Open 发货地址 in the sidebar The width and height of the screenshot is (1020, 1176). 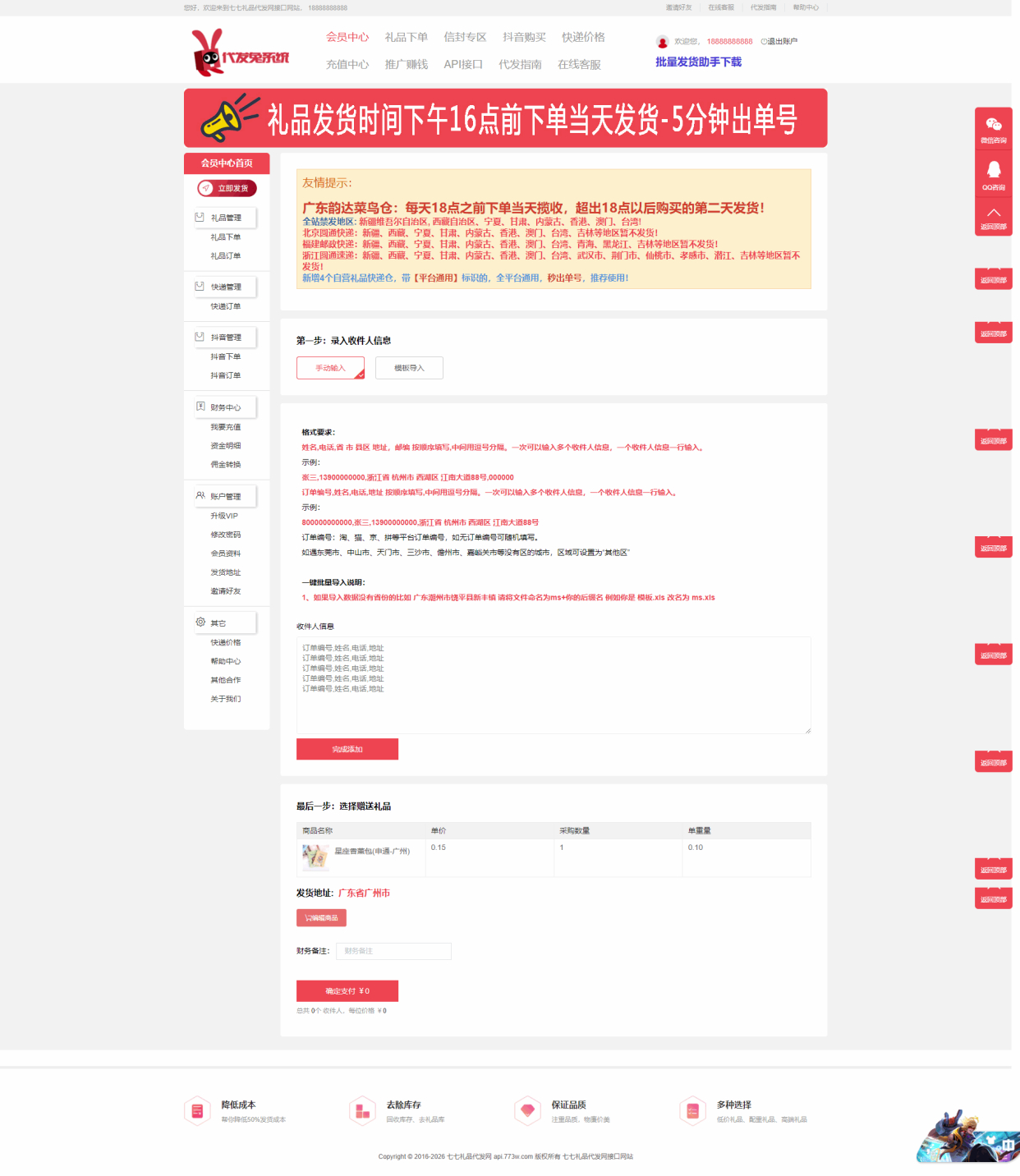[226, 572]
